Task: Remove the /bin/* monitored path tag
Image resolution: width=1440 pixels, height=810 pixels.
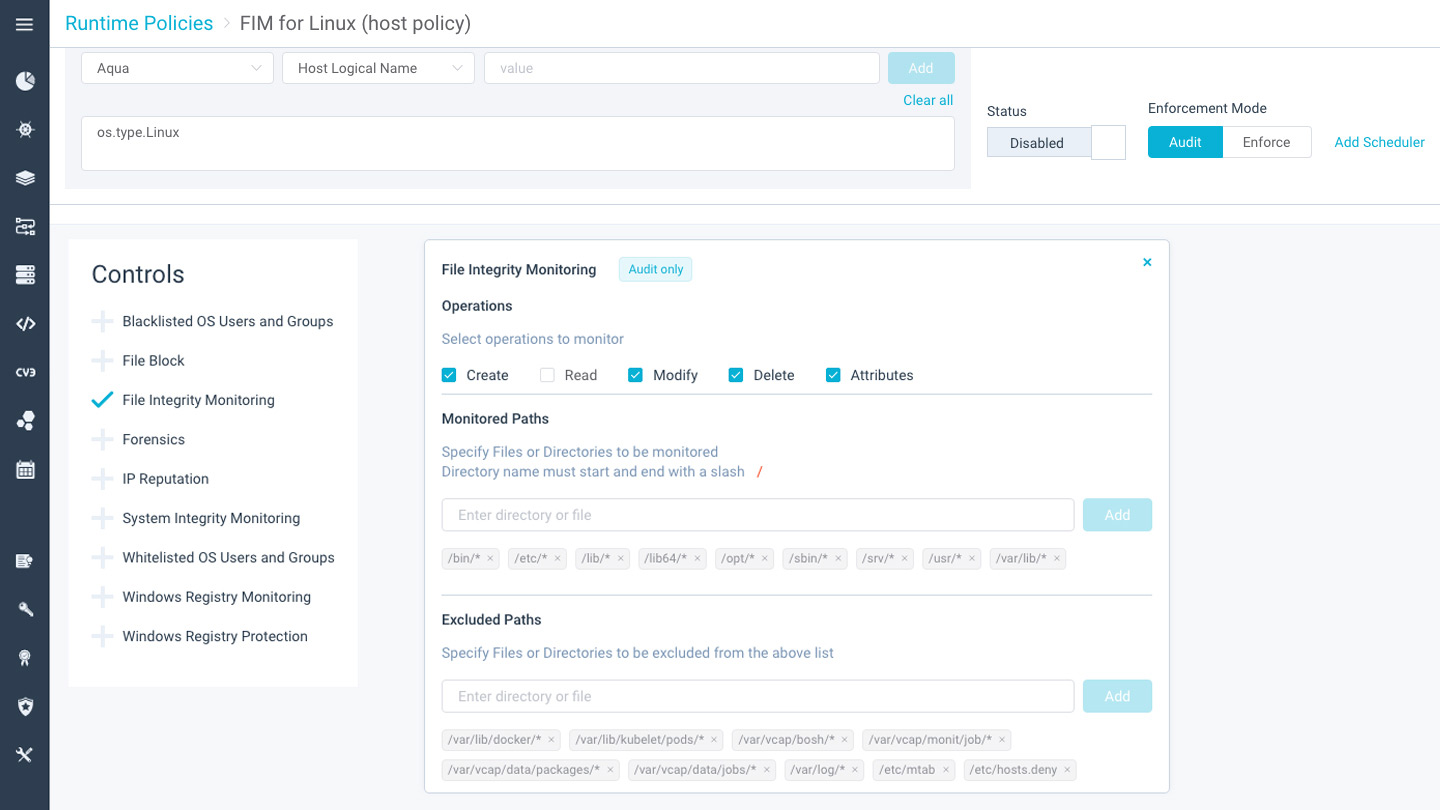Action: [x=491, y=559]
